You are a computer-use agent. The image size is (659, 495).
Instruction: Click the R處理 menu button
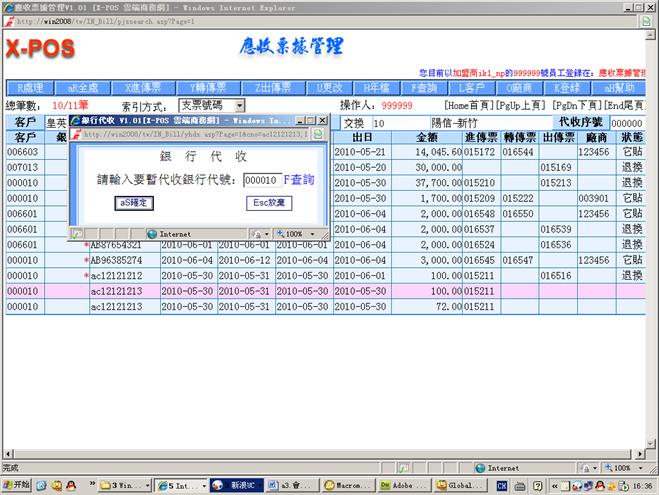(x=28, y=87)
